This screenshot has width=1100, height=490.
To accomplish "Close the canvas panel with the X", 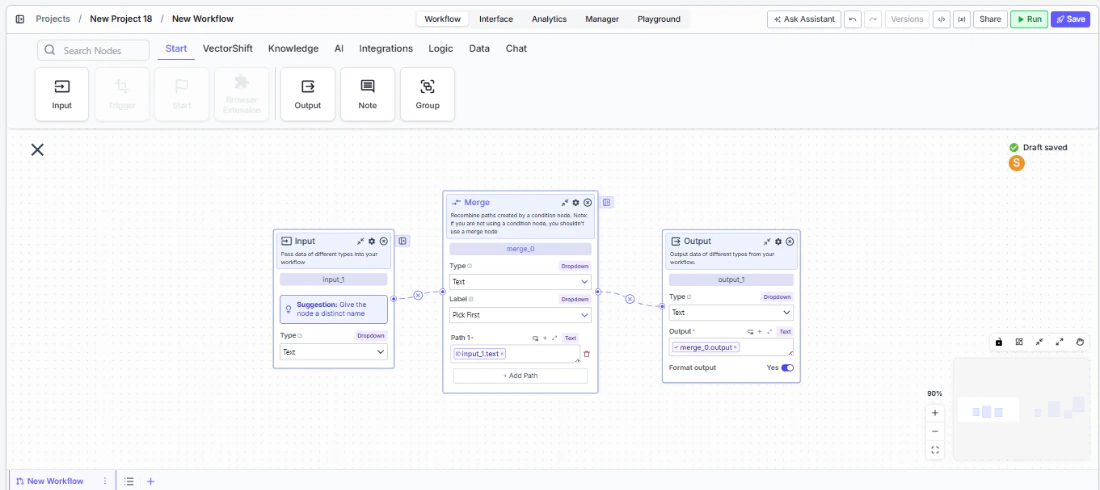I will click(37, 149).
